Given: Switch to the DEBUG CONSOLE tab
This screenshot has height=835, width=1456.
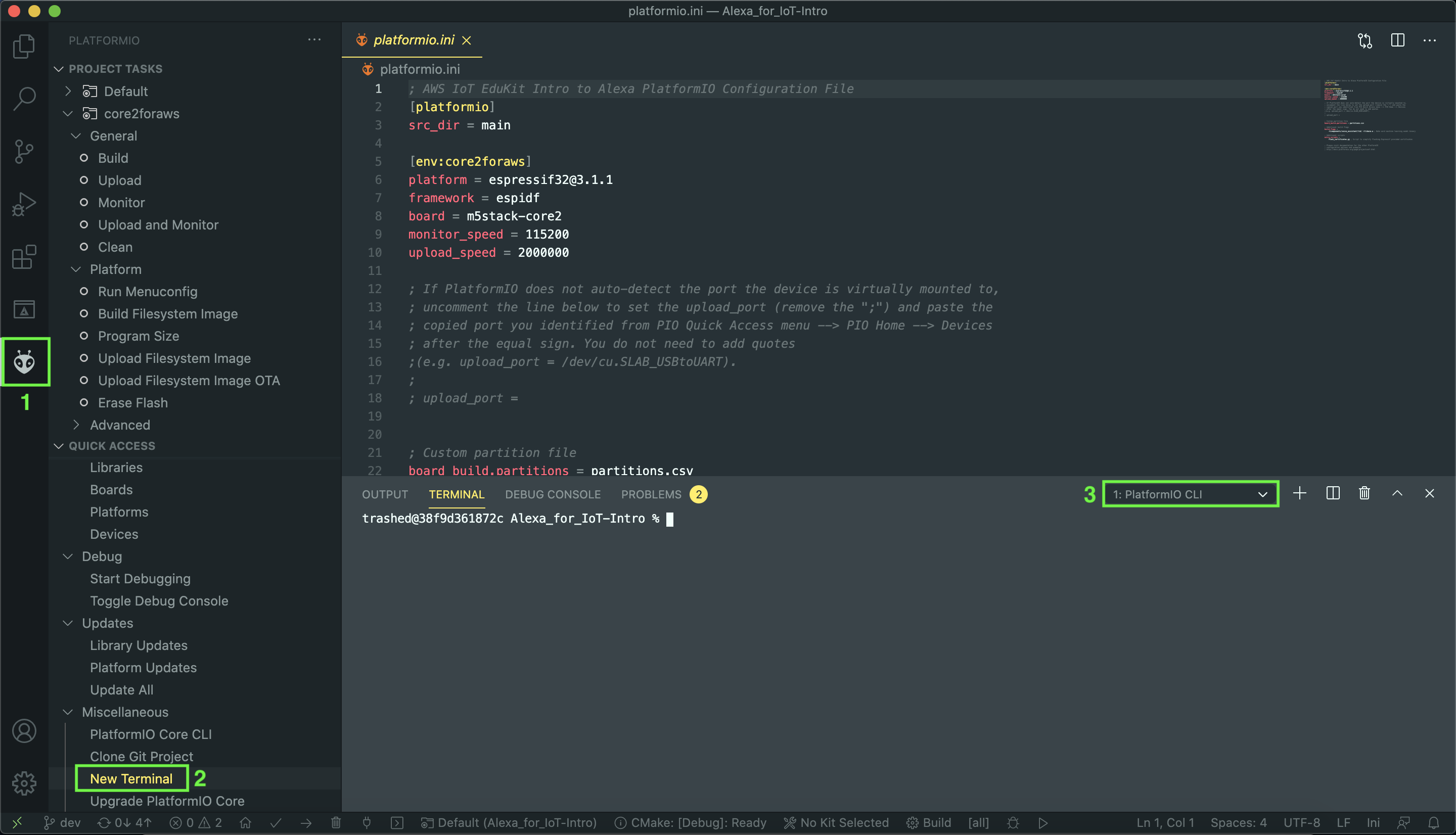Looking at the screenshot, I should click(x=553, y=494).
